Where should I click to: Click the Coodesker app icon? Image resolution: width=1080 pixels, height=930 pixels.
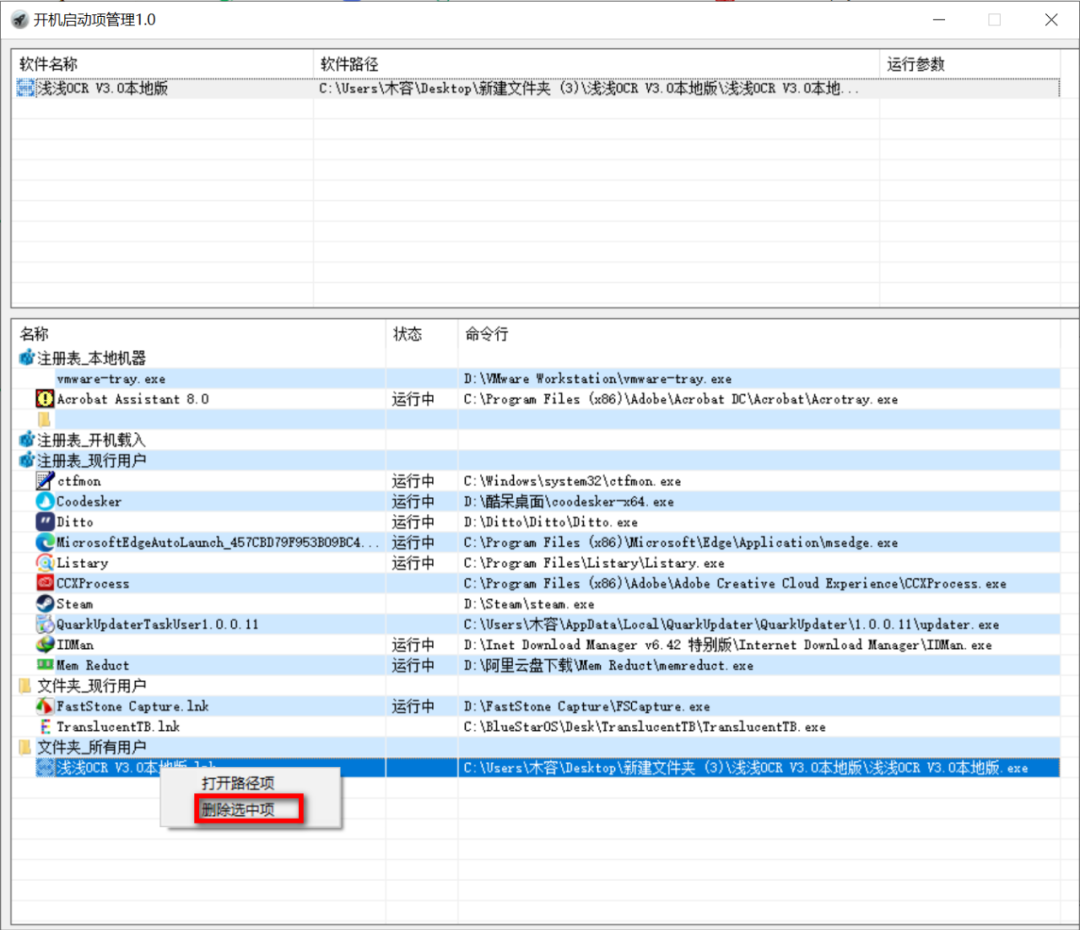(45, 502)
